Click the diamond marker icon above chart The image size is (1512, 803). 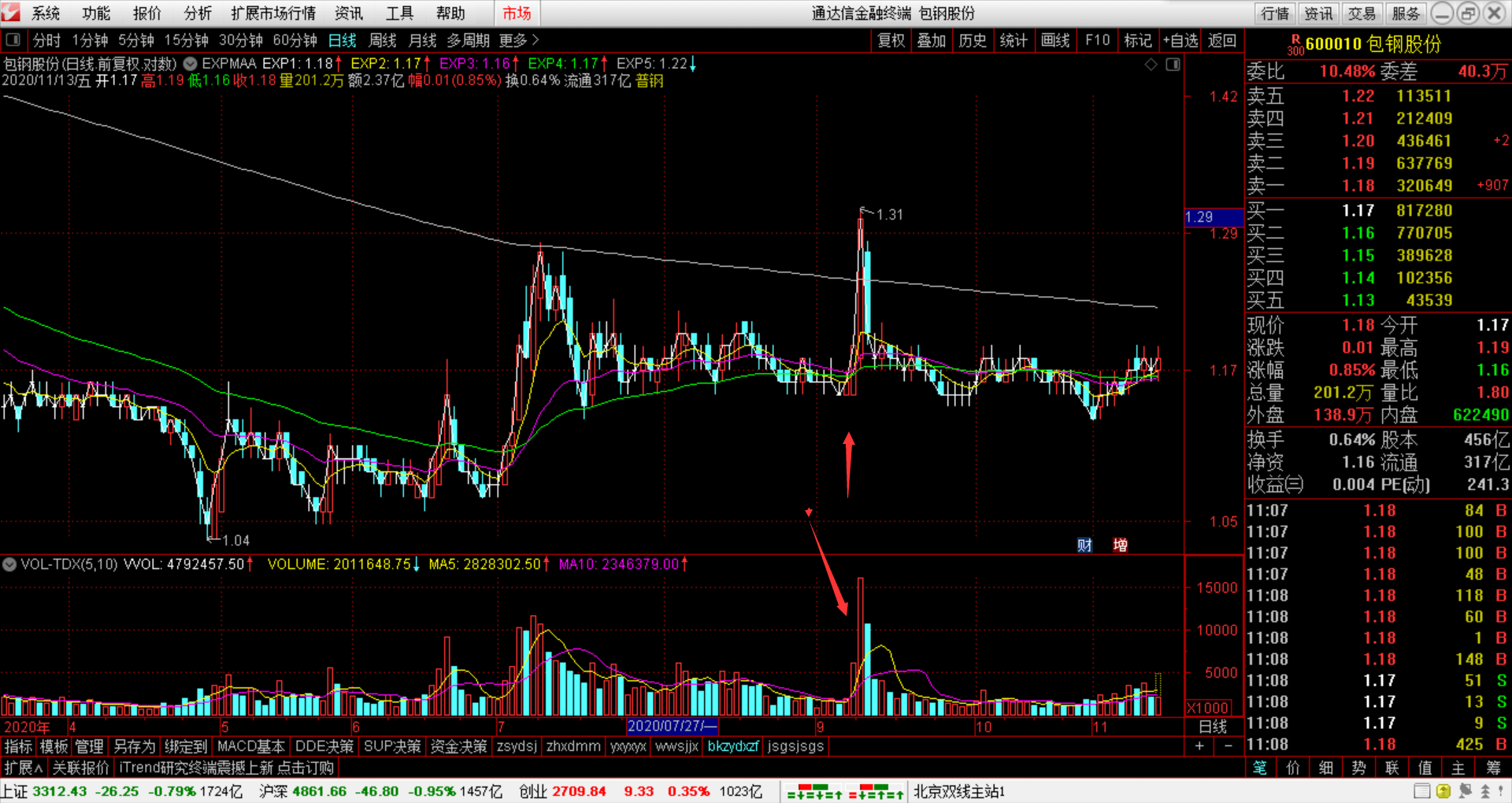1151,65
